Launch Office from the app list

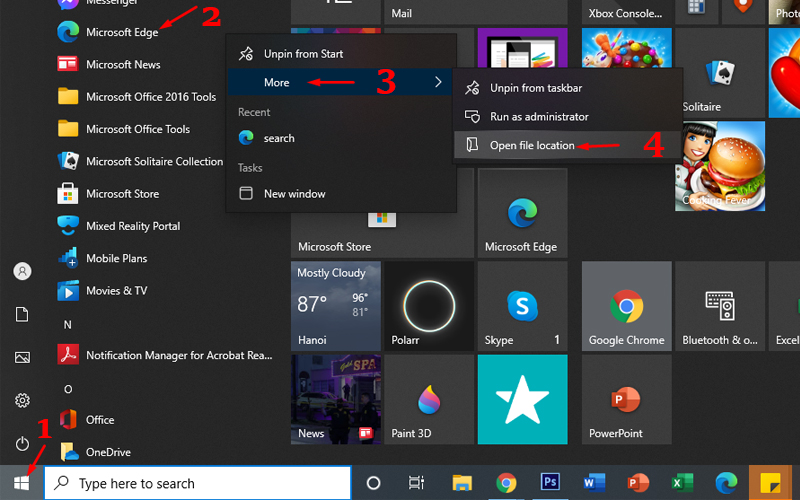(x=86, y=420)
